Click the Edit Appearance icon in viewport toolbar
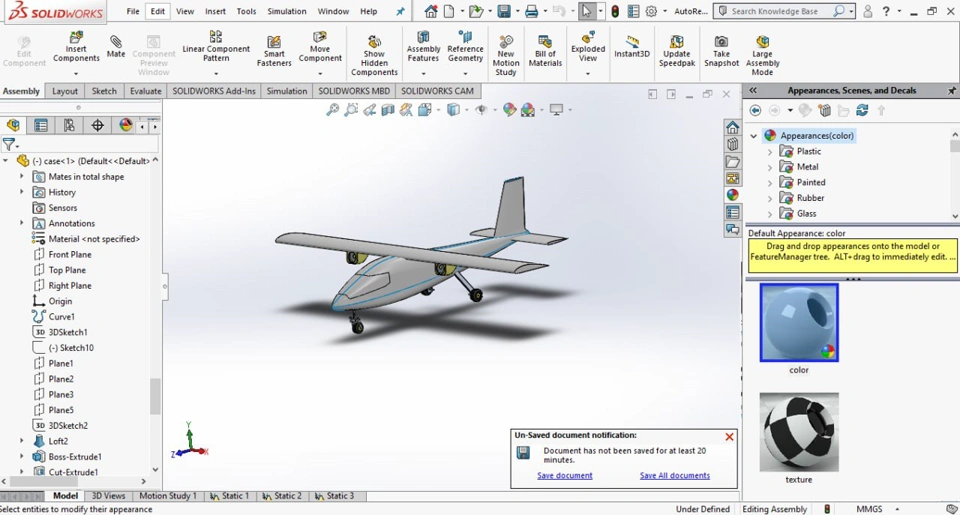This screenshot has width=960, height=515. tap(509, 110)
